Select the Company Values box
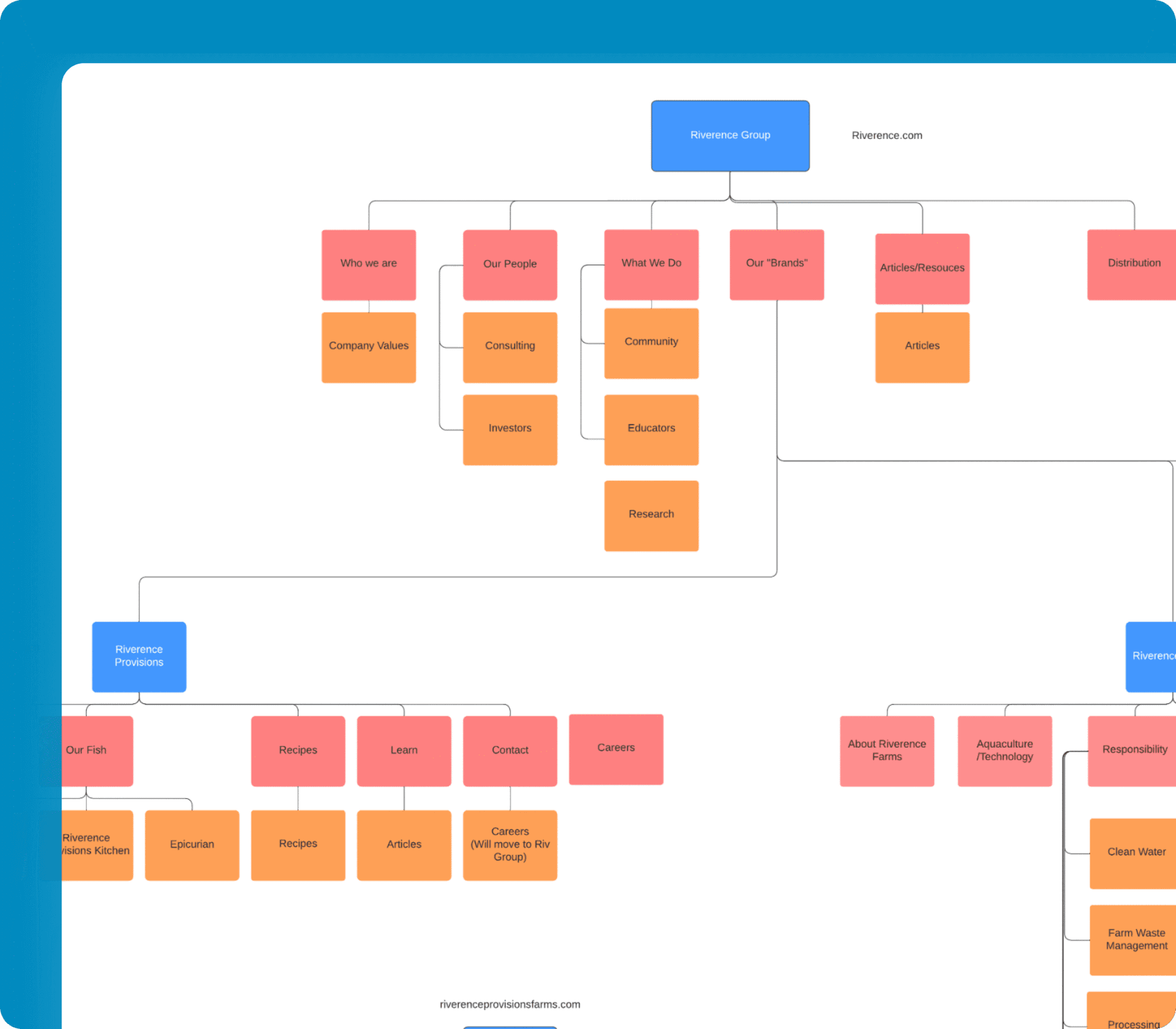Screen dimensions: 1176x1029 coord(369,347)
